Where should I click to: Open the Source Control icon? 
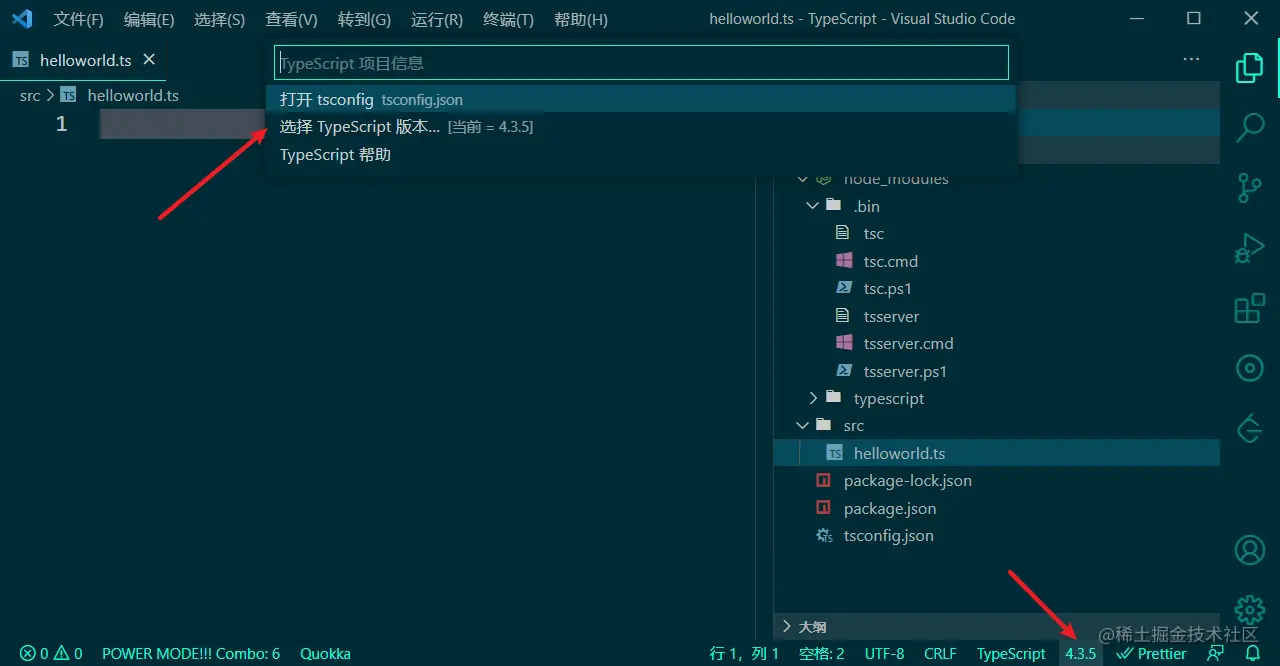tap(1249, 188)
